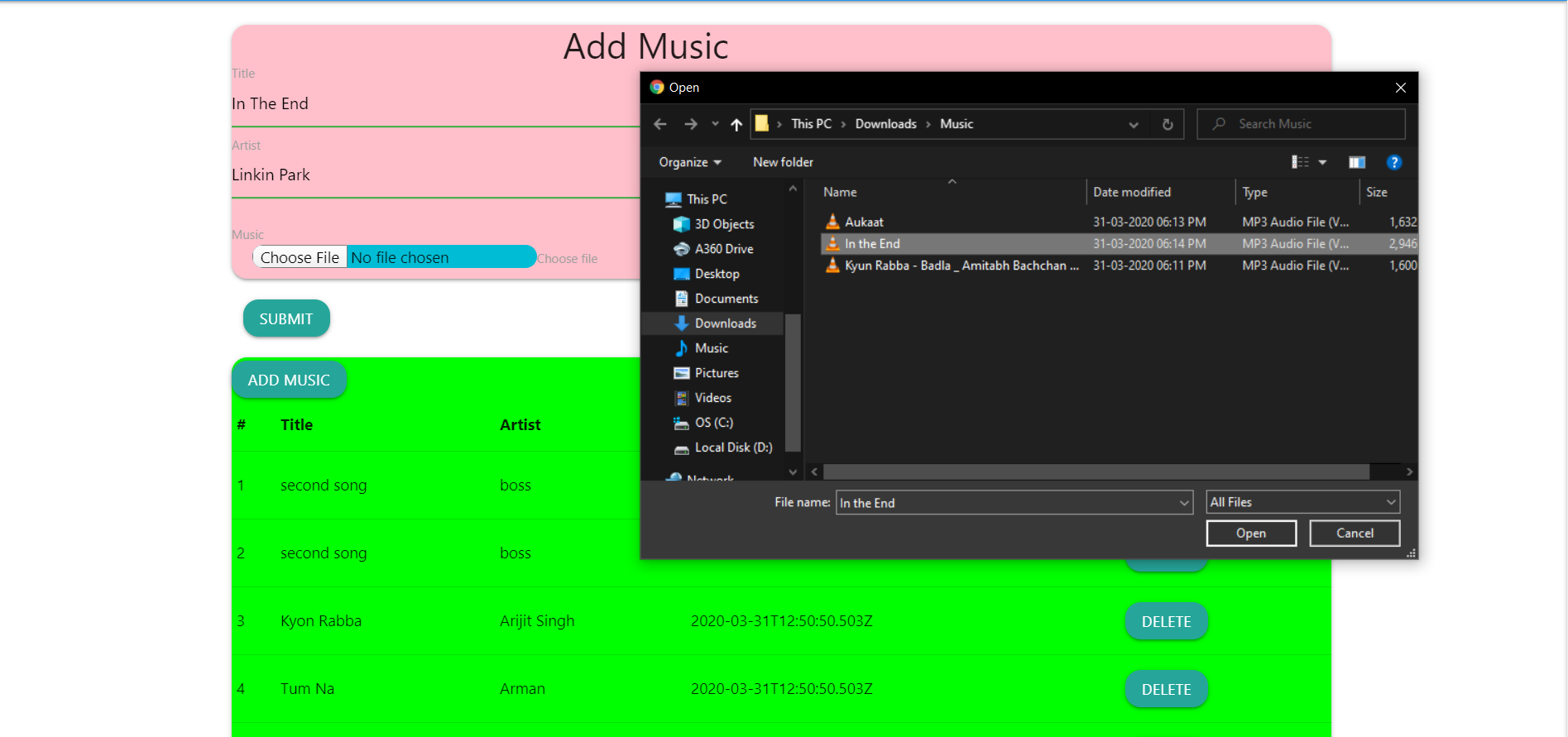Click the ADD MUSIC button
The height and width of the screenshot is (737, 1568).
point(289,380)
